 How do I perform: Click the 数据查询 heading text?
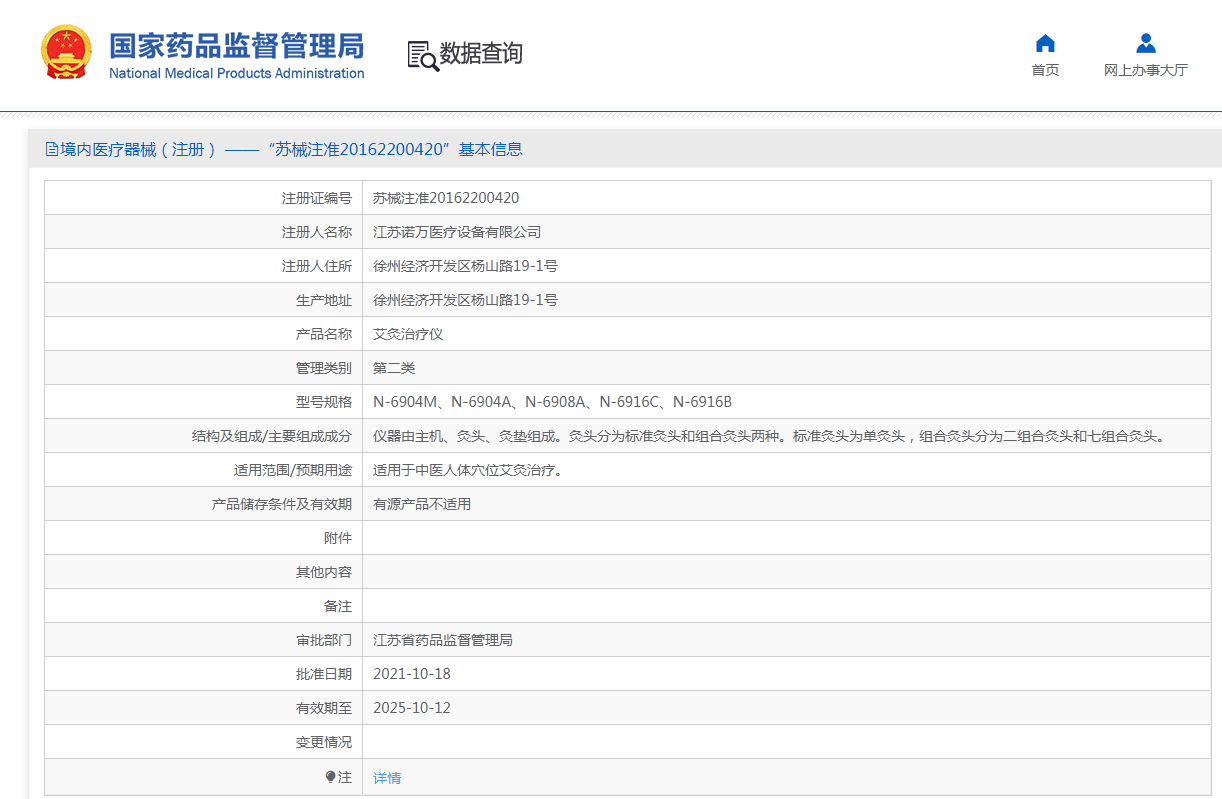coord(481,53)
